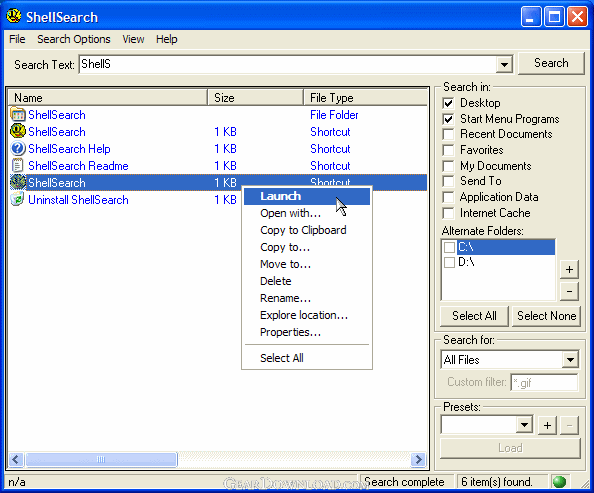The image size is (594, 493).
Task: Click the ShellSearch Readme document icon
Action: [17, 166]
